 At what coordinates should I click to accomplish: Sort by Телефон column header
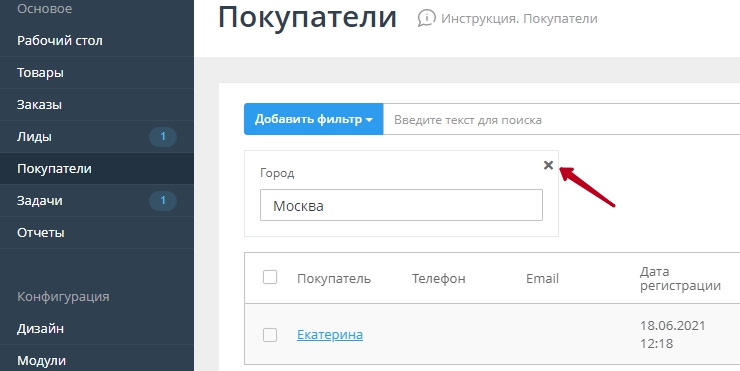coord(438,278)
